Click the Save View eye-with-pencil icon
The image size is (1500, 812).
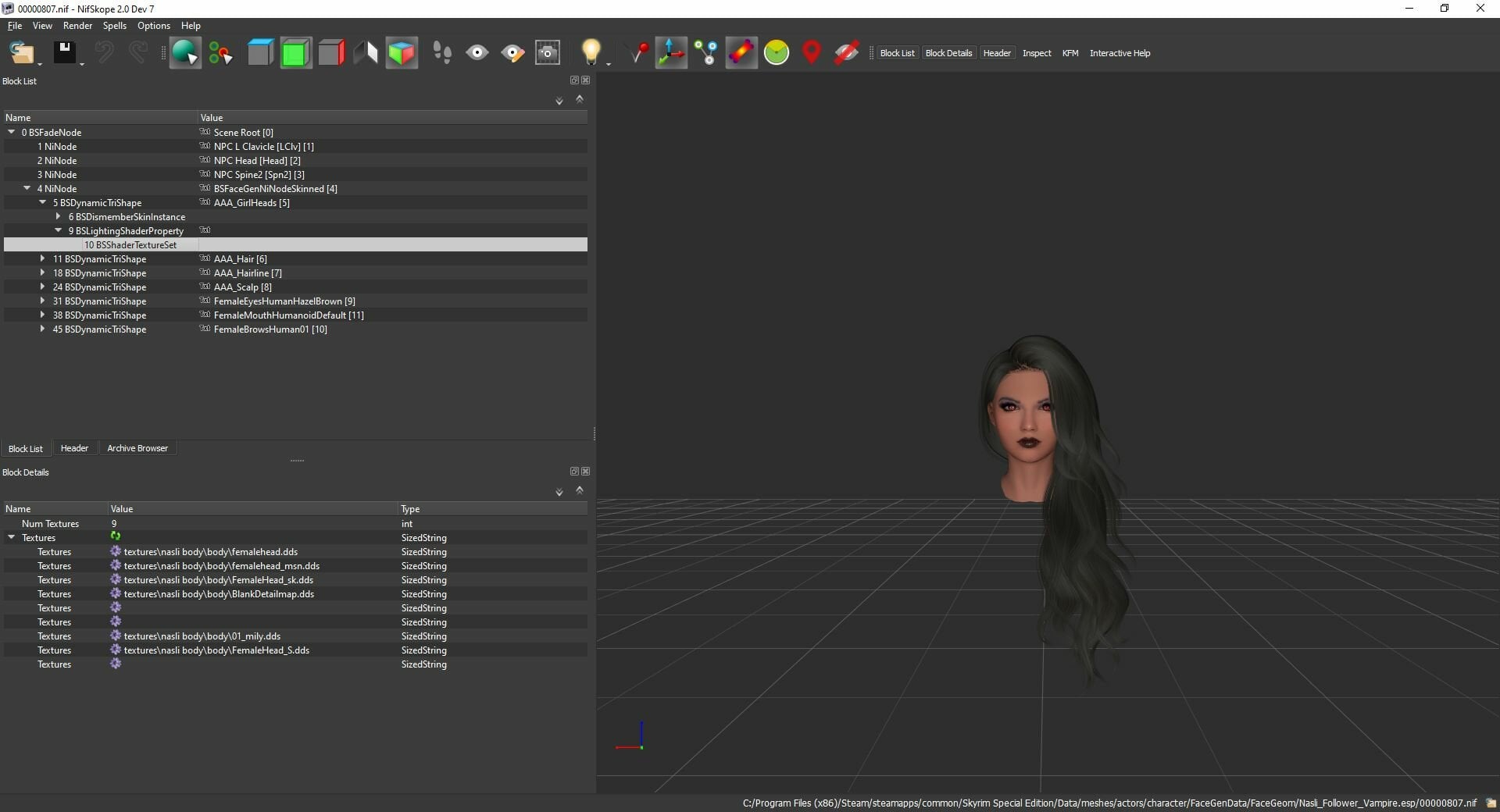(512, 53)
